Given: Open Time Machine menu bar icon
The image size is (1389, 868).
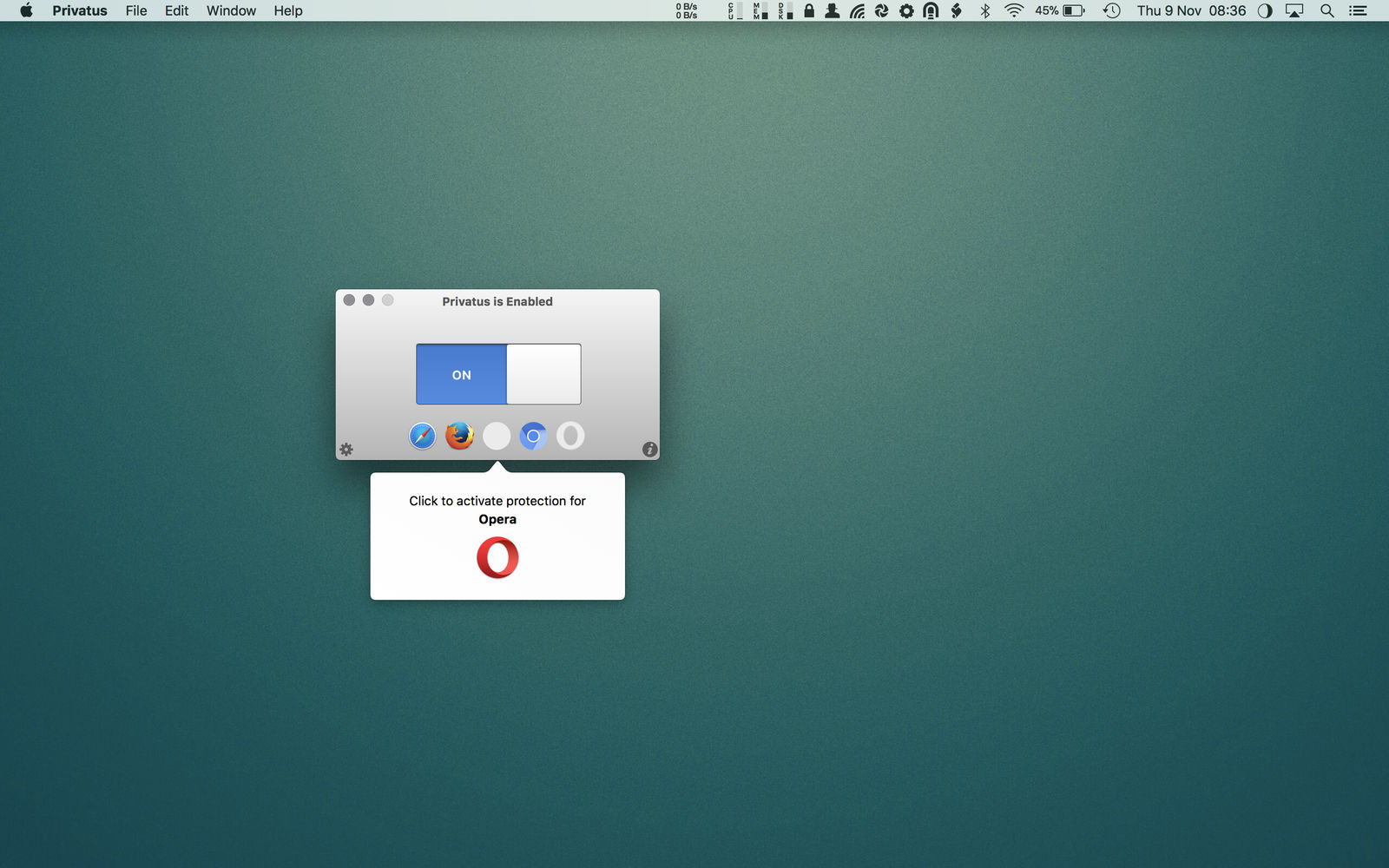Looking at the screenshot, I should [x=1111, y=10].
